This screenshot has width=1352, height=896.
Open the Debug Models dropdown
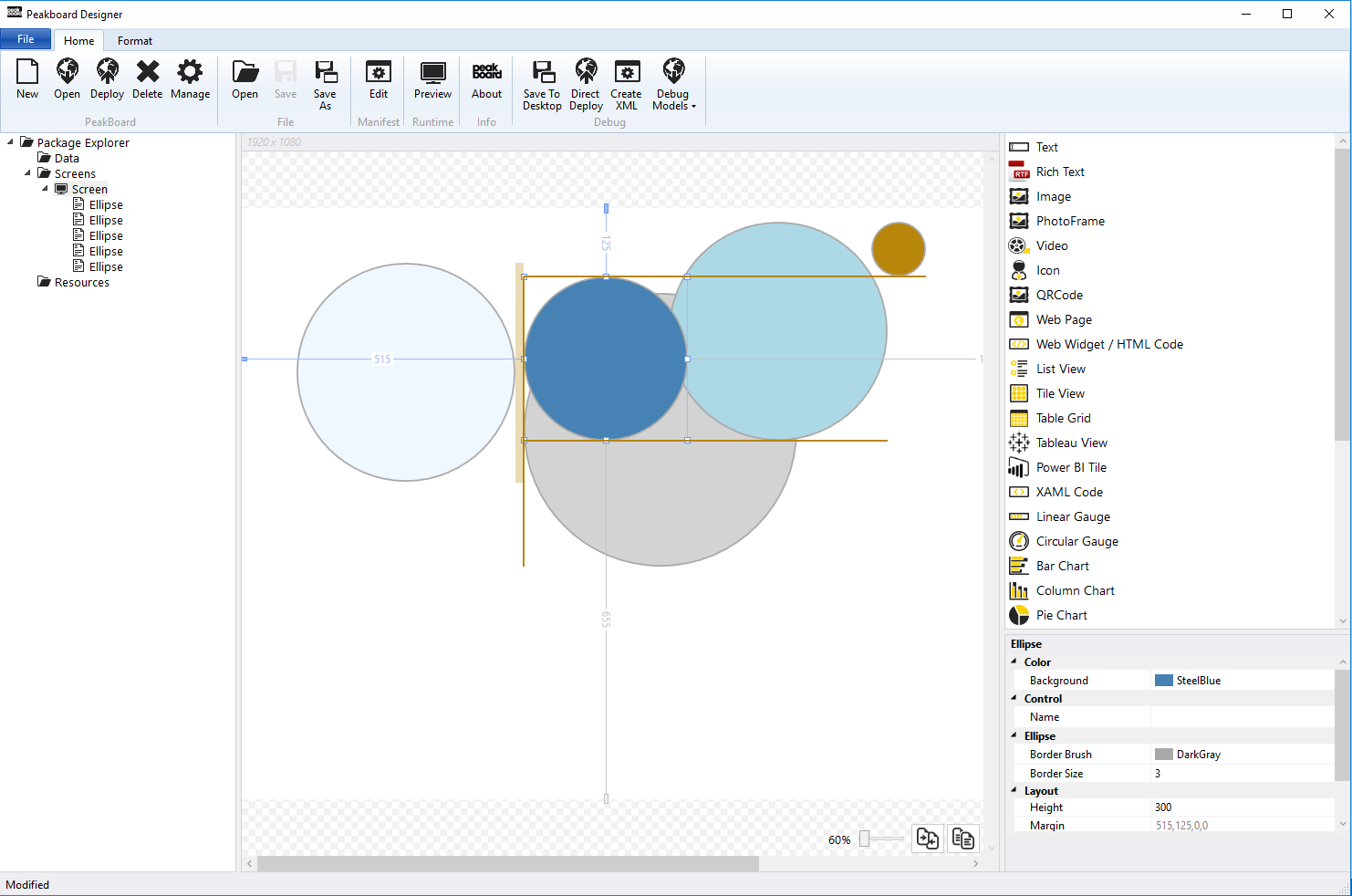point(673,85)
